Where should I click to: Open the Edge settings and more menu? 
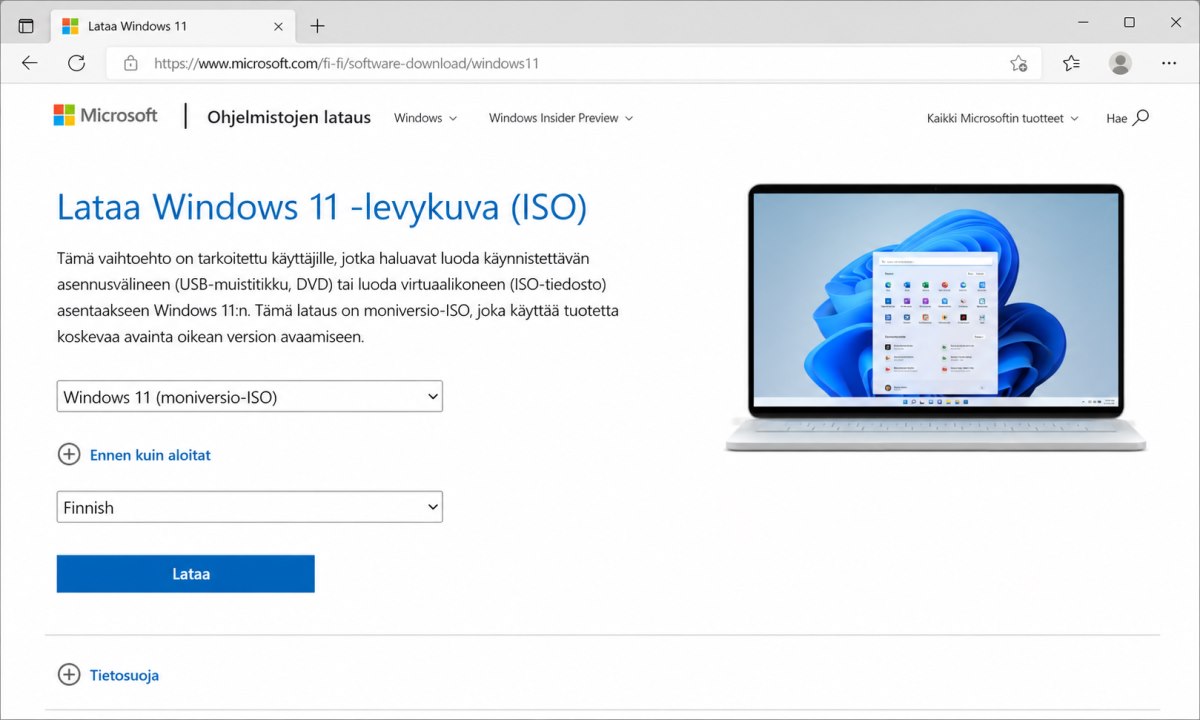[1169, 63]
